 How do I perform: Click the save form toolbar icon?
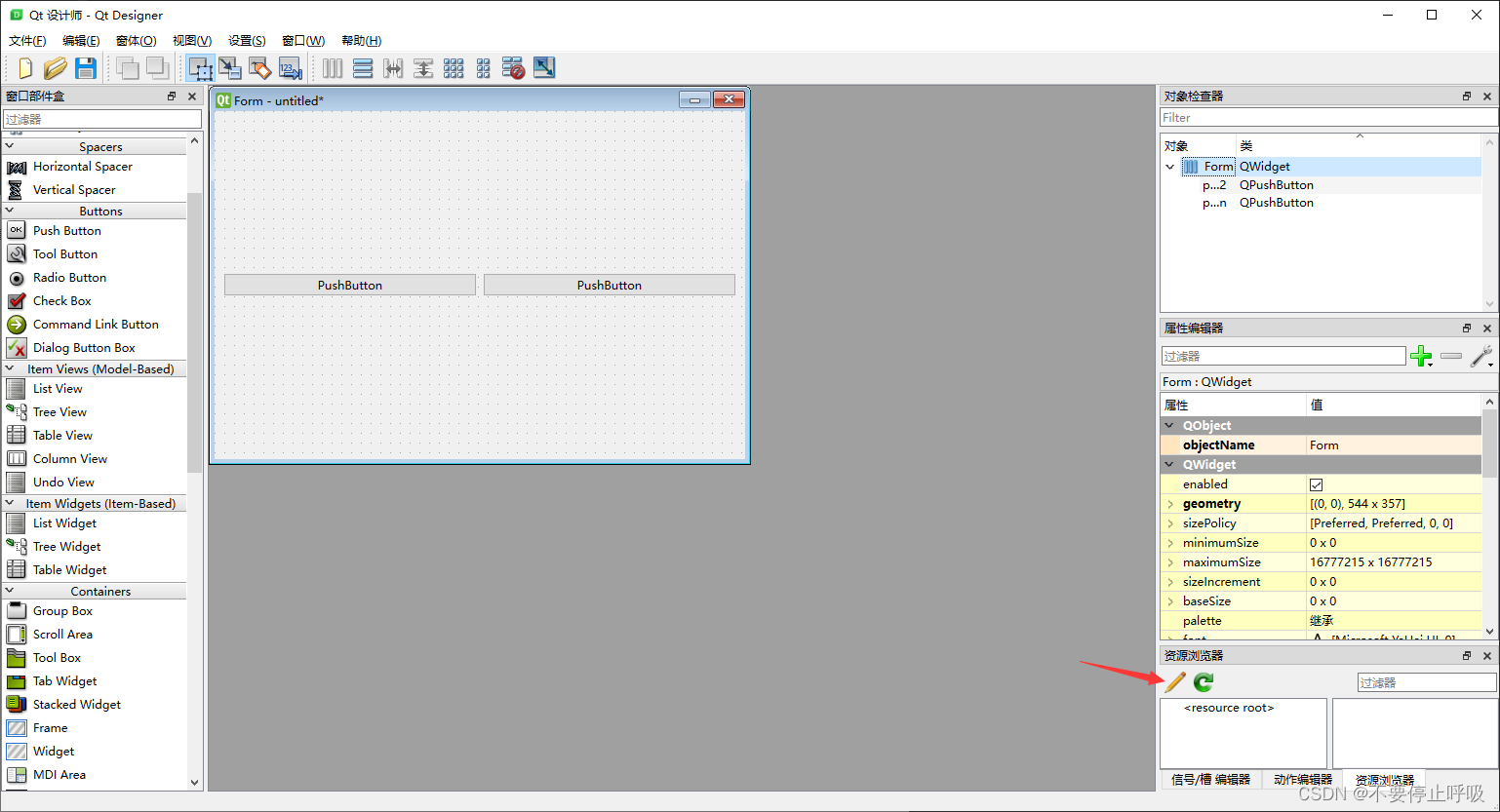pyautogui.click(x=86, y=67)
